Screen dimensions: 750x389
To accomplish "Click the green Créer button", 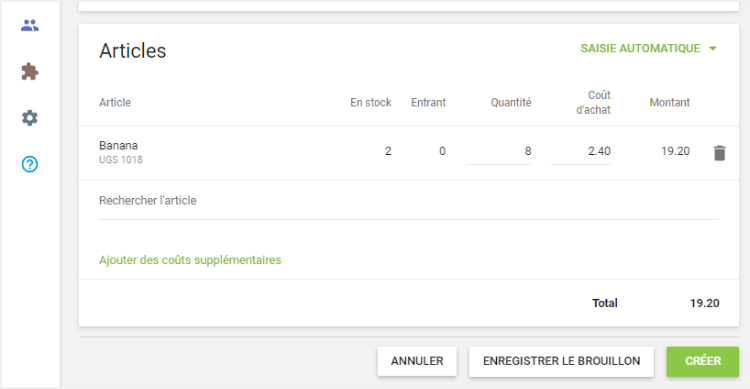I will [x=703, y=361].
